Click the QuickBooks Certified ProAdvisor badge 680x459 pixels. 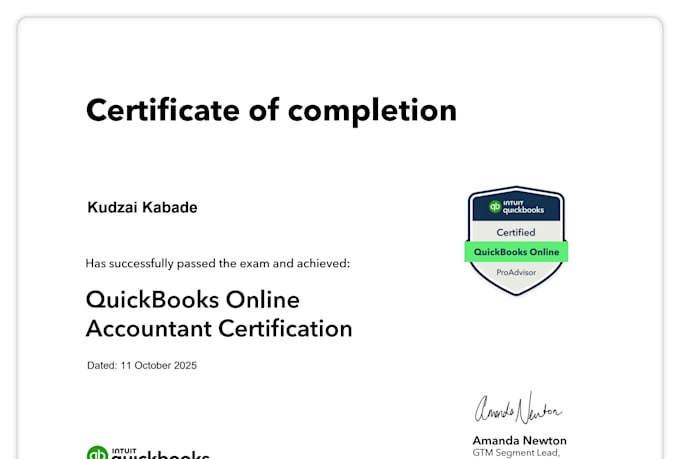[516, 241]
